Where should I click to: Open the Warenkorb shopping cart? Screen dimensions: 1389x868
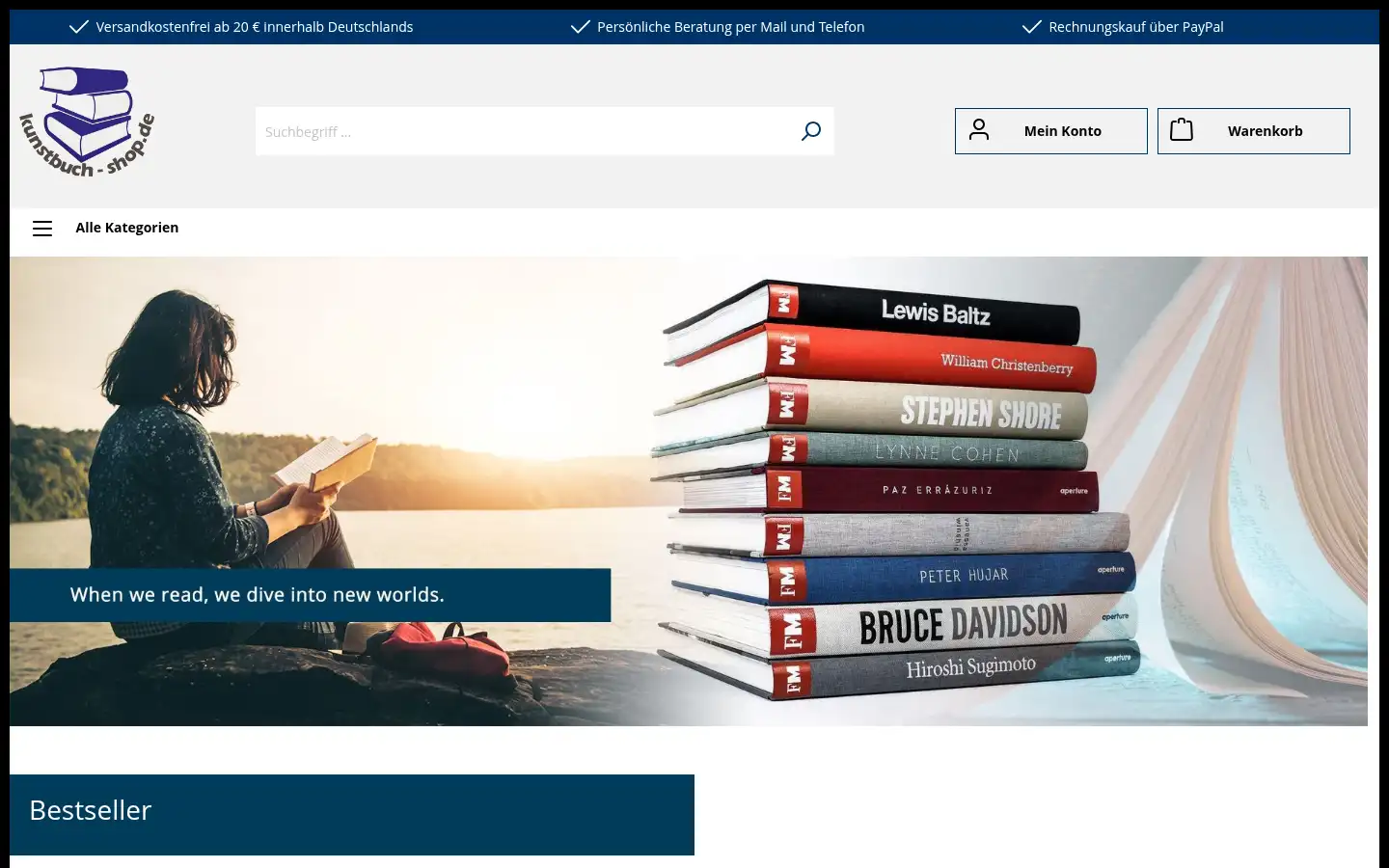[1254, 131]
